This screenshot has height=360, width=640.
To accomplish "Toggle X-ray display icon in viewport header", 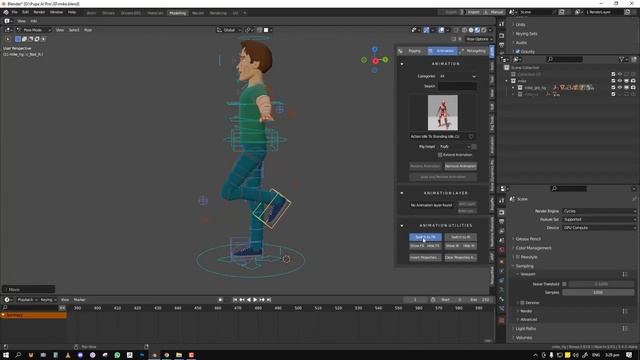I will (456, 30).
